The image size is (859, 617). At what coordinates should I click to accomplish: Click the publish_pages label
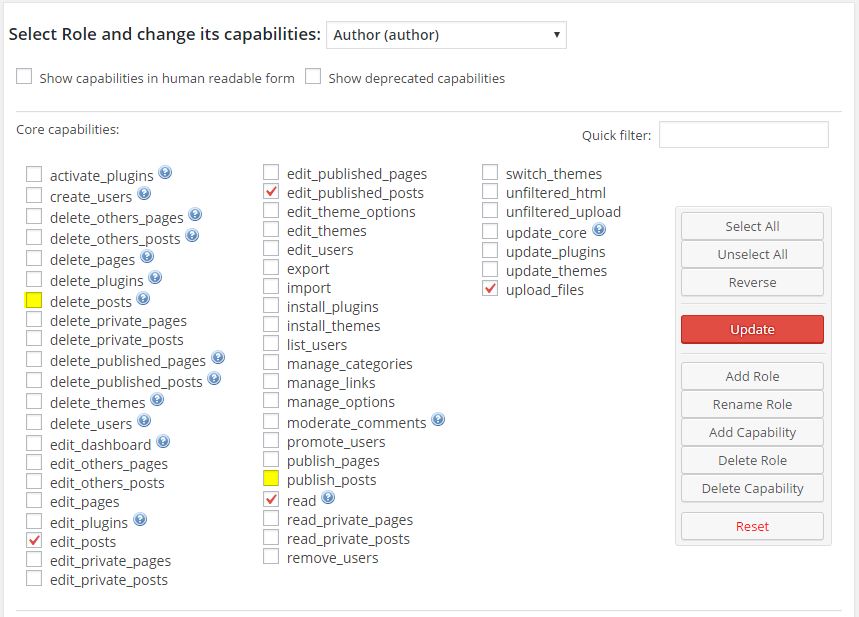(x=333, y=461)
